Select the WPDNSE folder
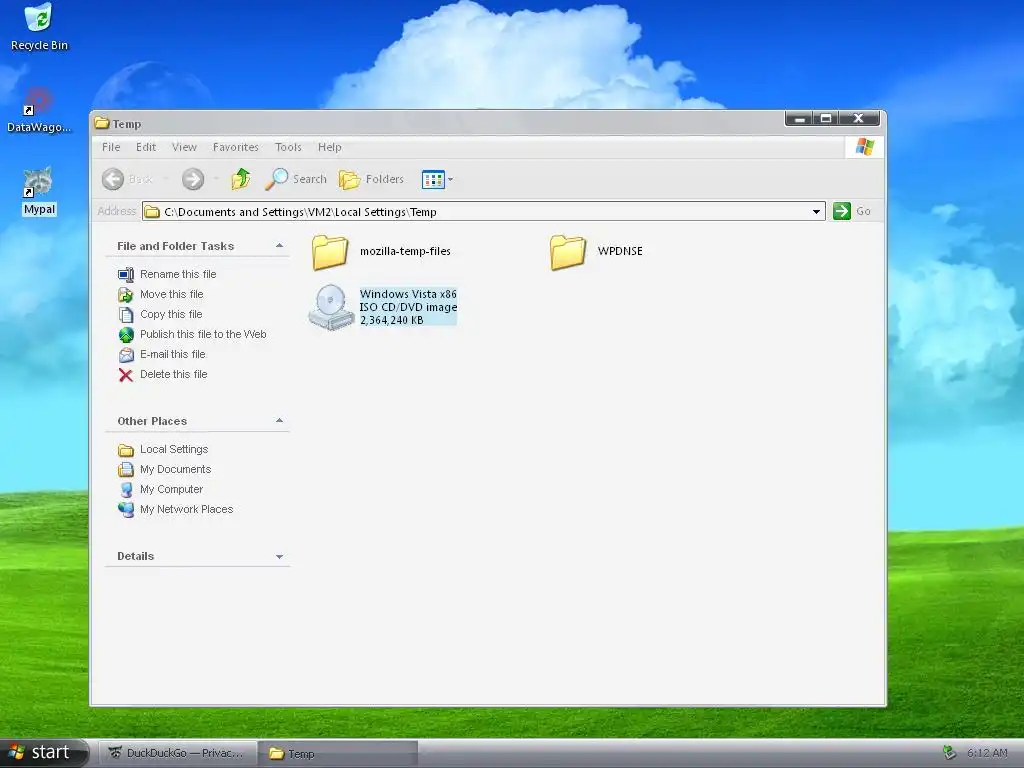 pos(596,251)
